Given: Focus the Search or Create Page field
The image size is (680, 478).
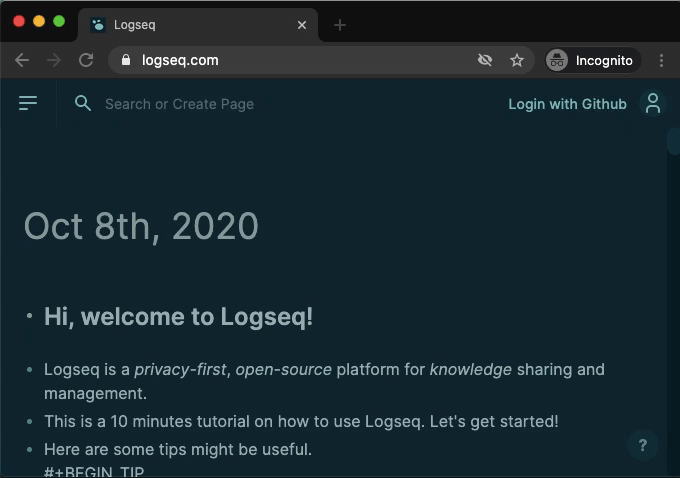Looking at the screenshot, I should [180, 104].
